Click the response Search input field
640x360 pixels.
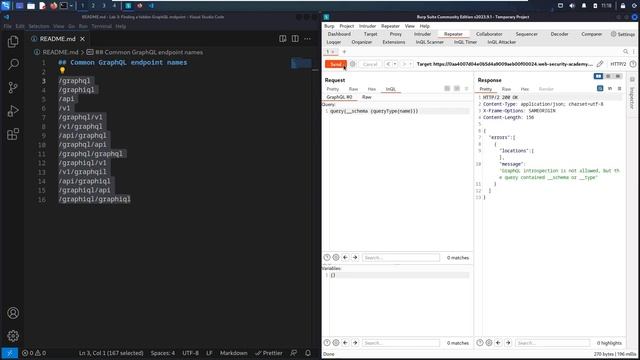(x=552, y=343)
